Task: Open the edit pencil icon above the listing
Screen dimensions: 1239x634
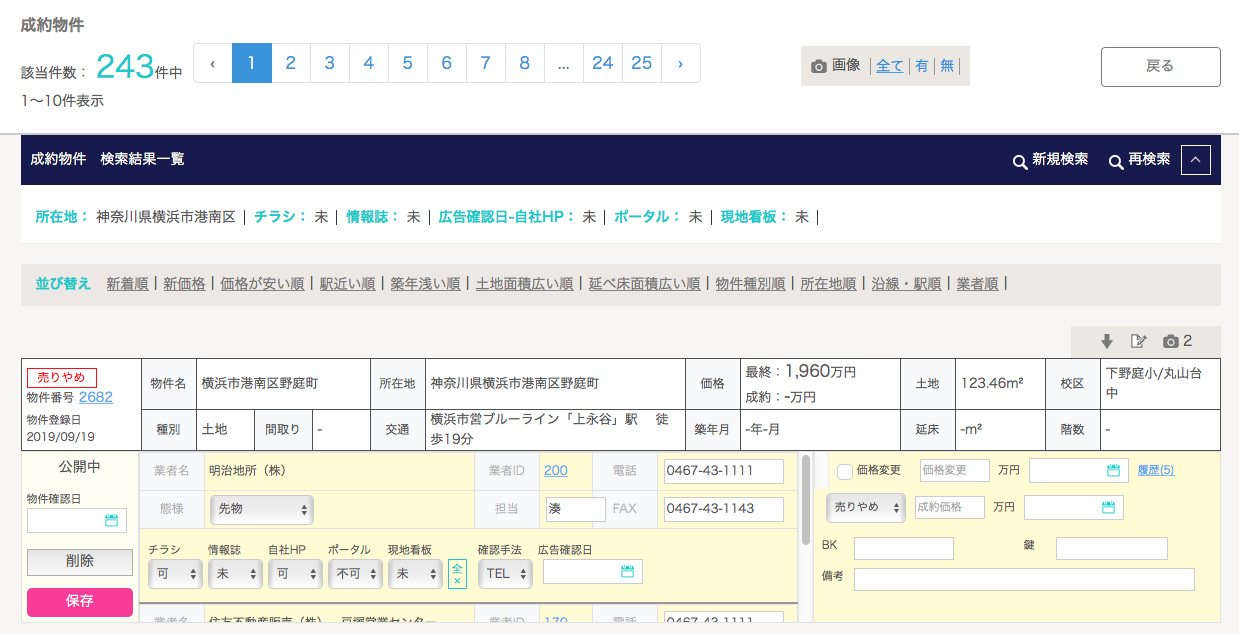Action: [1138, 342]
